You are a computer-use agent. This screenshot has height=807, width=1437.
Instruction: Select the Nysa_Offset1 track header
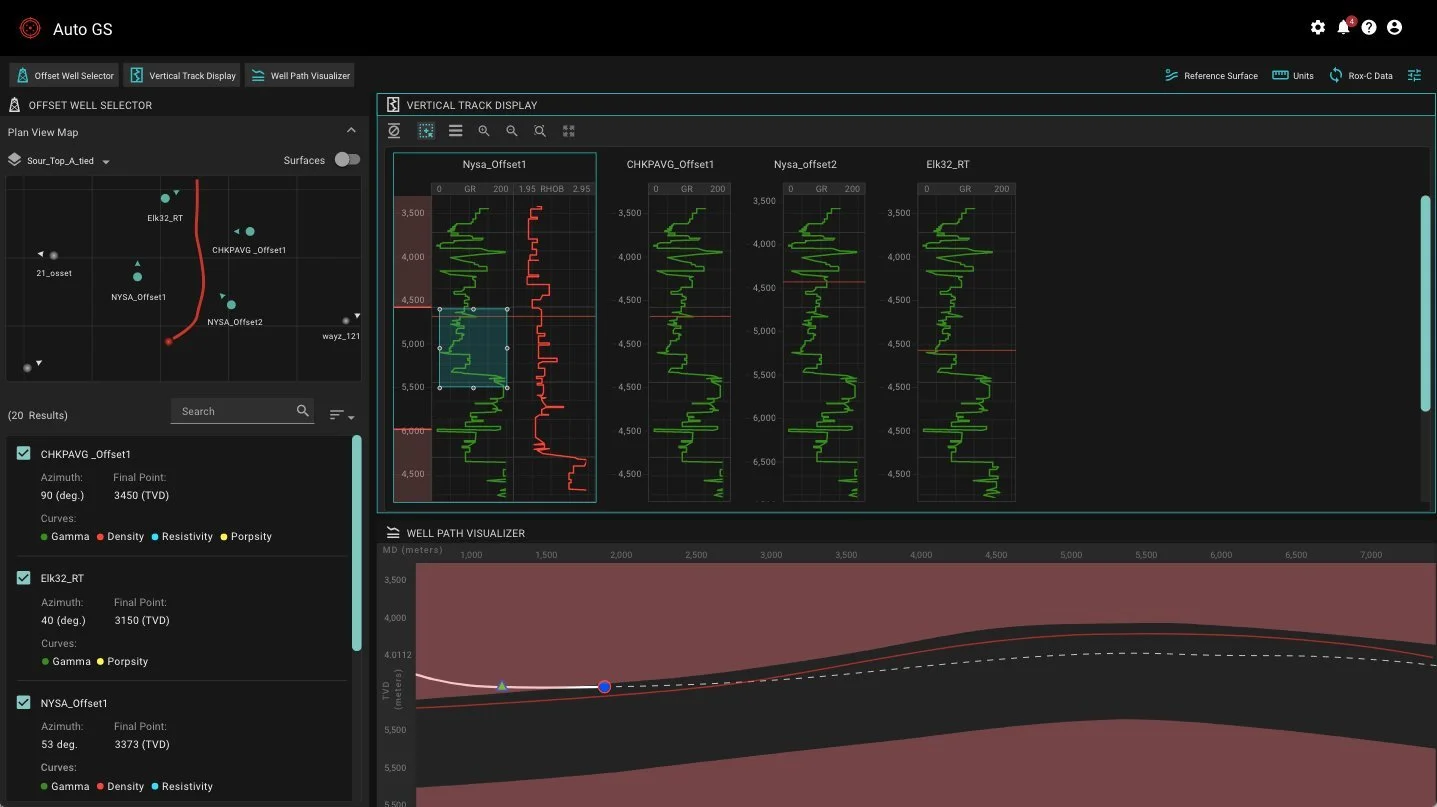494,164
